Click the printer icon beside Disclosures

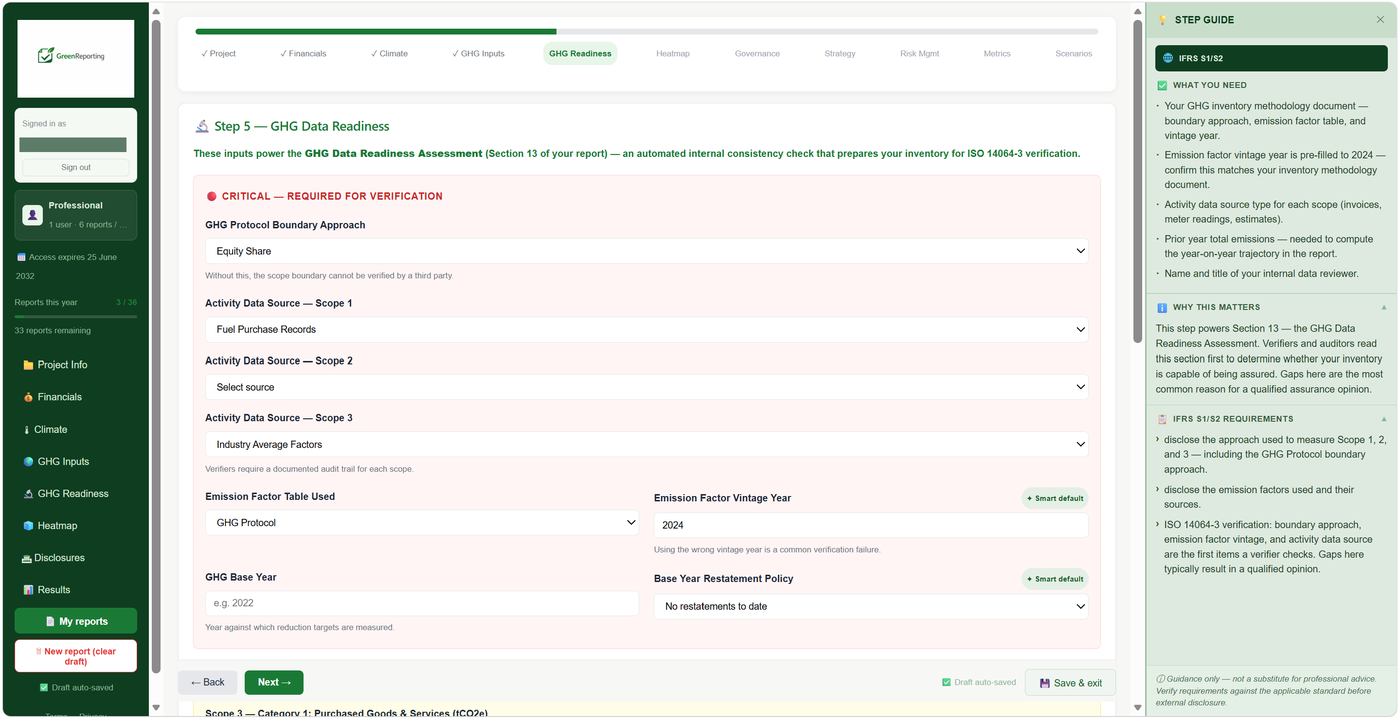[26, 558]
